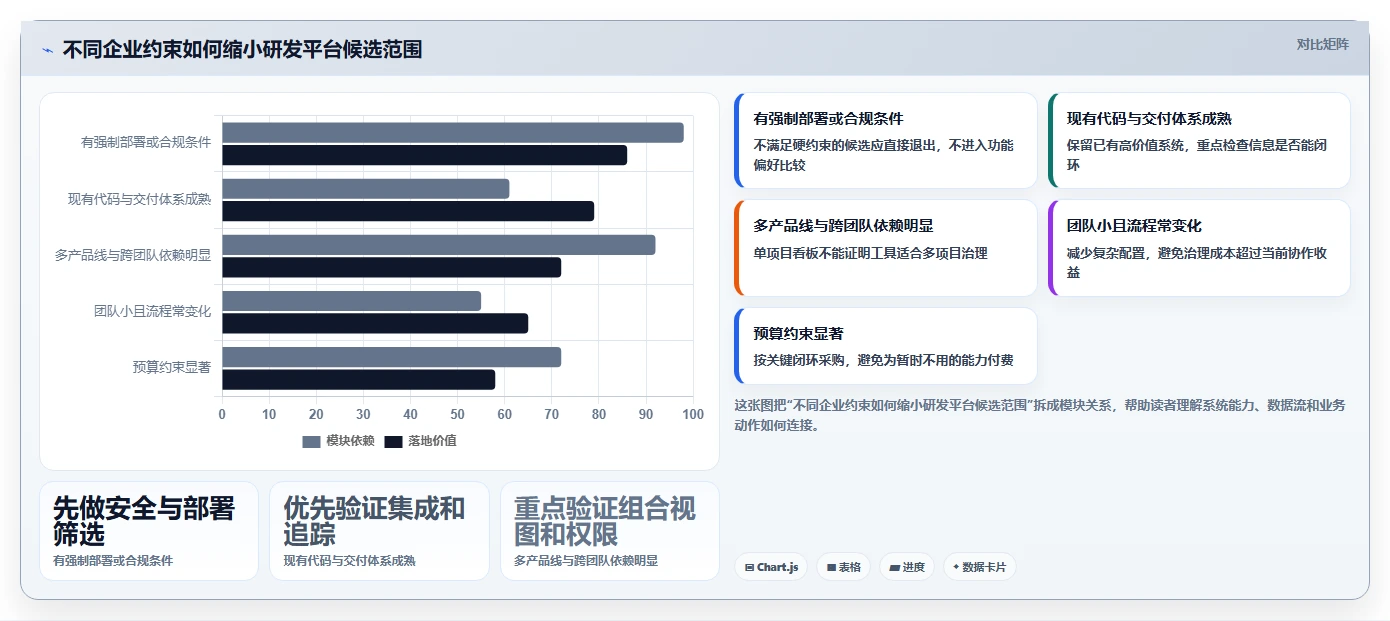Screen dimensions: 1390x621
Task: Toggle the 模块依赖 legend entry
Action: (338, 441)
